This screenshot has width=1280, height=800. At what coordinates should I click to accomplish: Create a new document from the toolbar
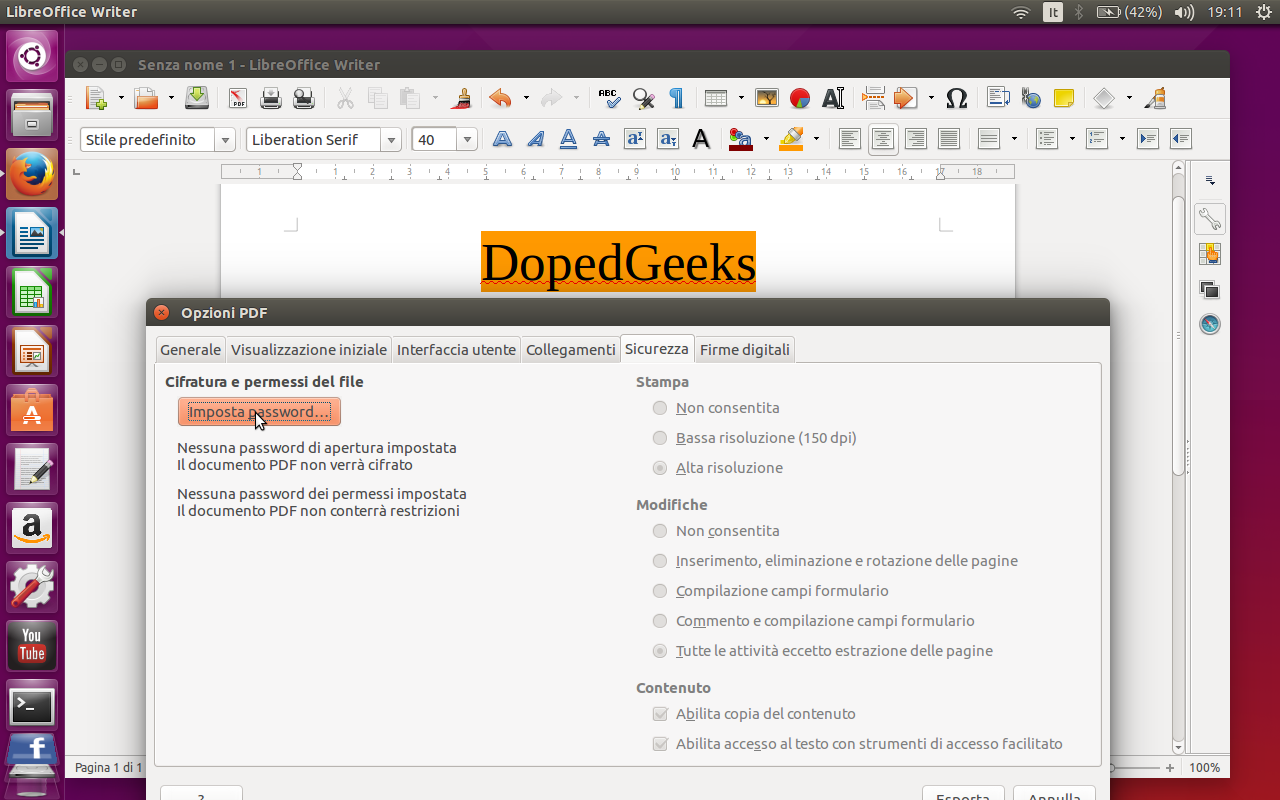point(96,98)
